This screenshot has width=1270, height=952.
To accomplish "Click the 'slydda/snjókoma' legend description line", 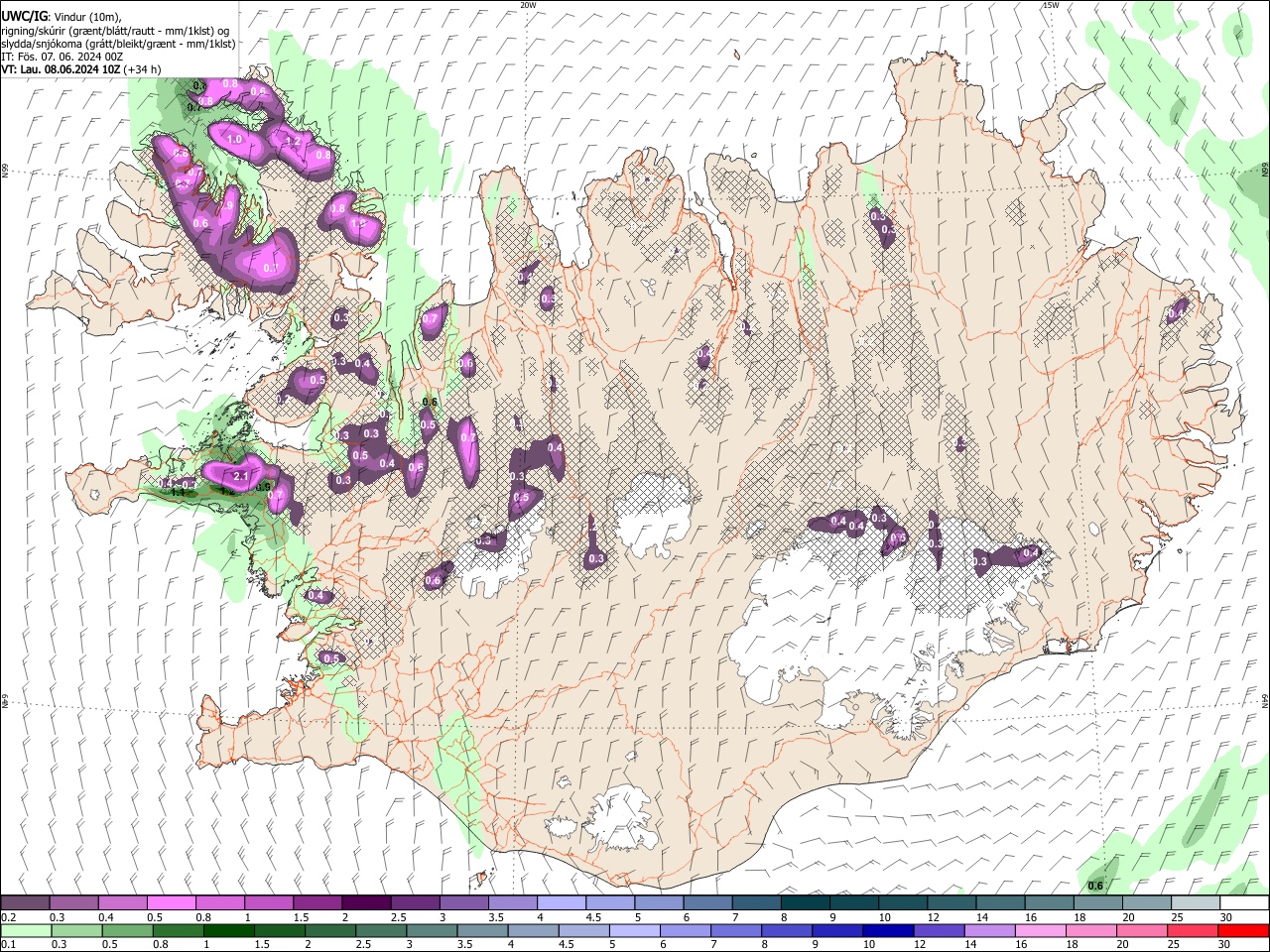I will click(x=118, y=44).
